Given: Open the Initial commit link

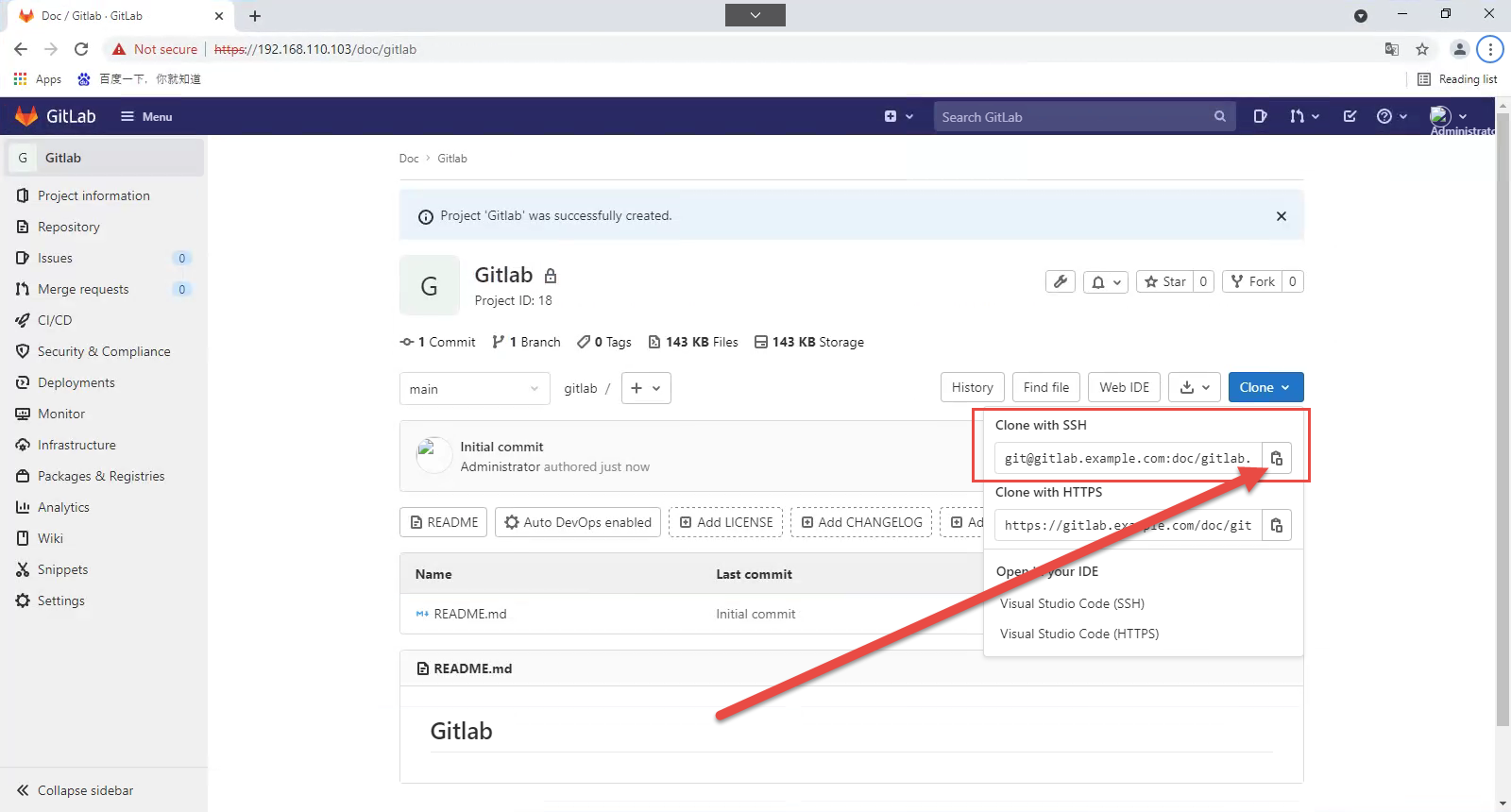Looking at the screenshot, I should point(501,447).
